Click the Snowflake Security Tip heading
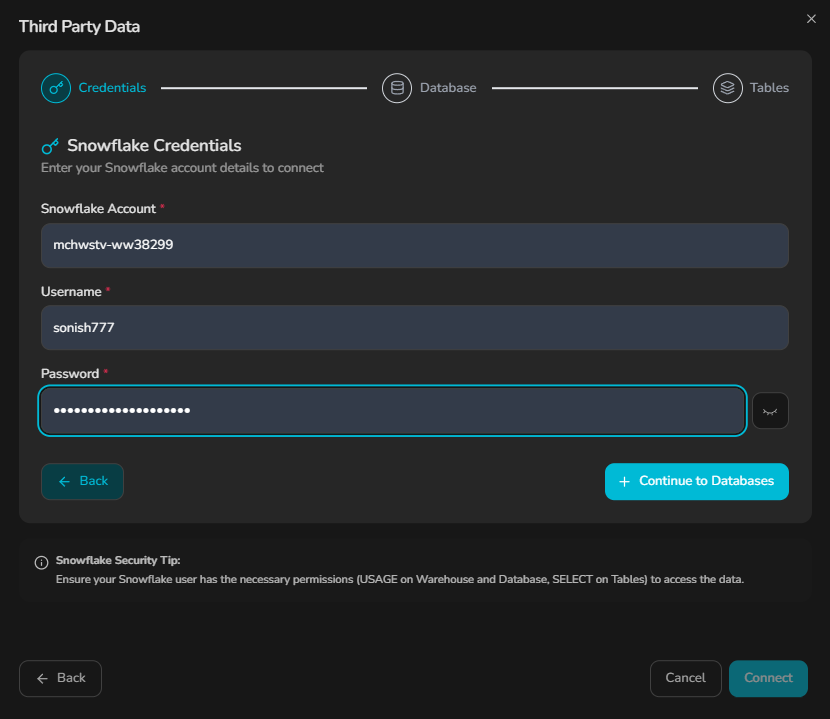 coord(118,560)
